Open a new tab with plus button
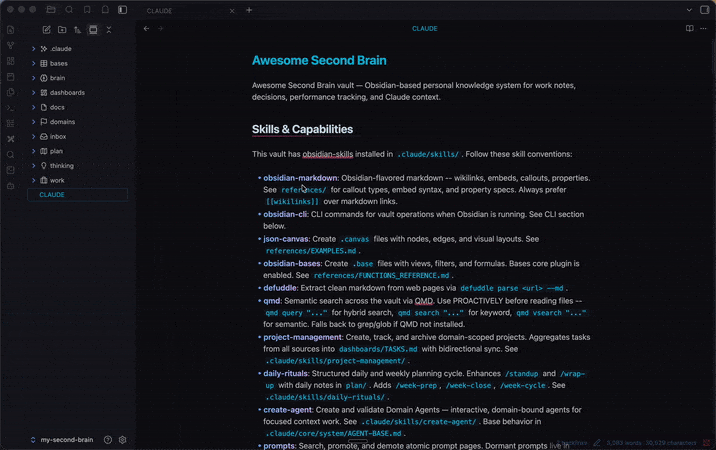This screenshot has width=716, height=450. pos(249,10)
